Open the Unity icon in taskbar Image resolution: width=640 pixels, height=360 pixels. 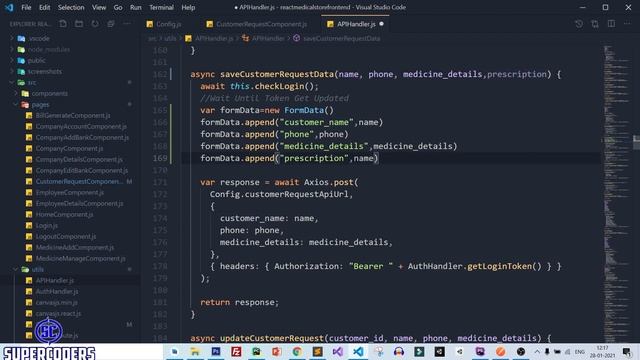(440, 351)
